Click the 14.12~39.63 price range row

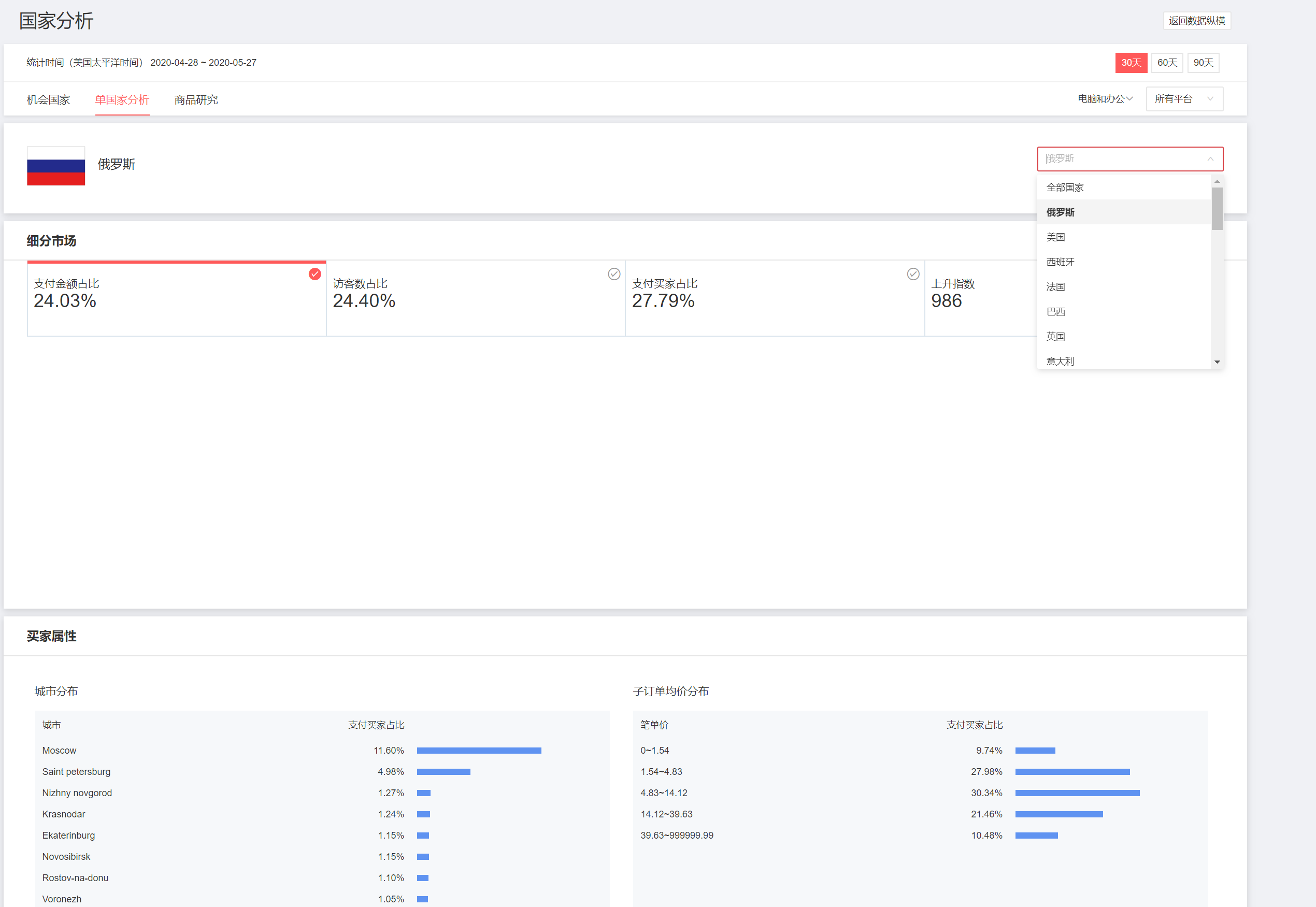(920, 814)
